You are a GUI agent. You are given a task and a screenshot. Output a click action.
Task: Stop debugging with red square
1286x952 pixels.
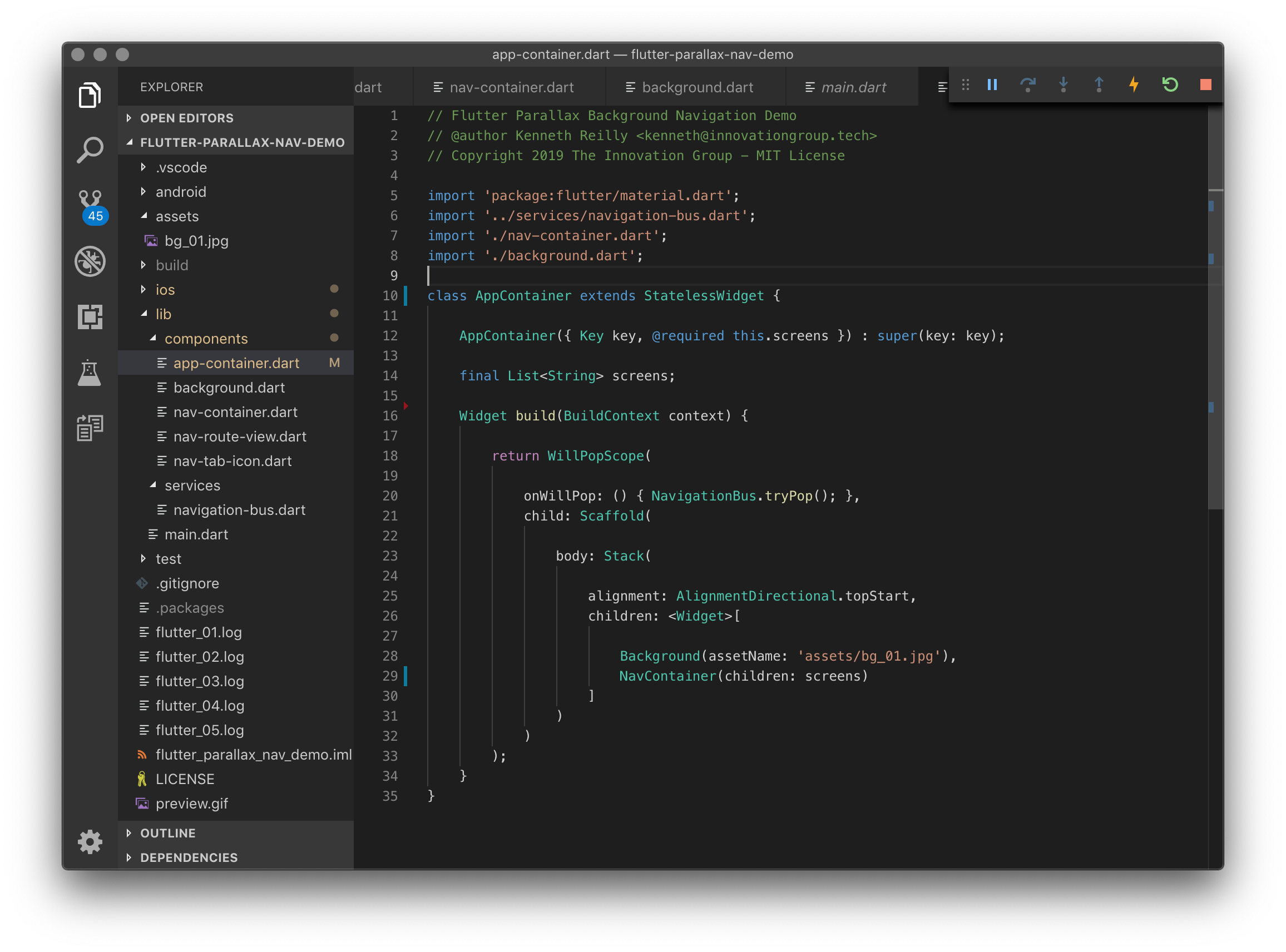click(1205, 85)
